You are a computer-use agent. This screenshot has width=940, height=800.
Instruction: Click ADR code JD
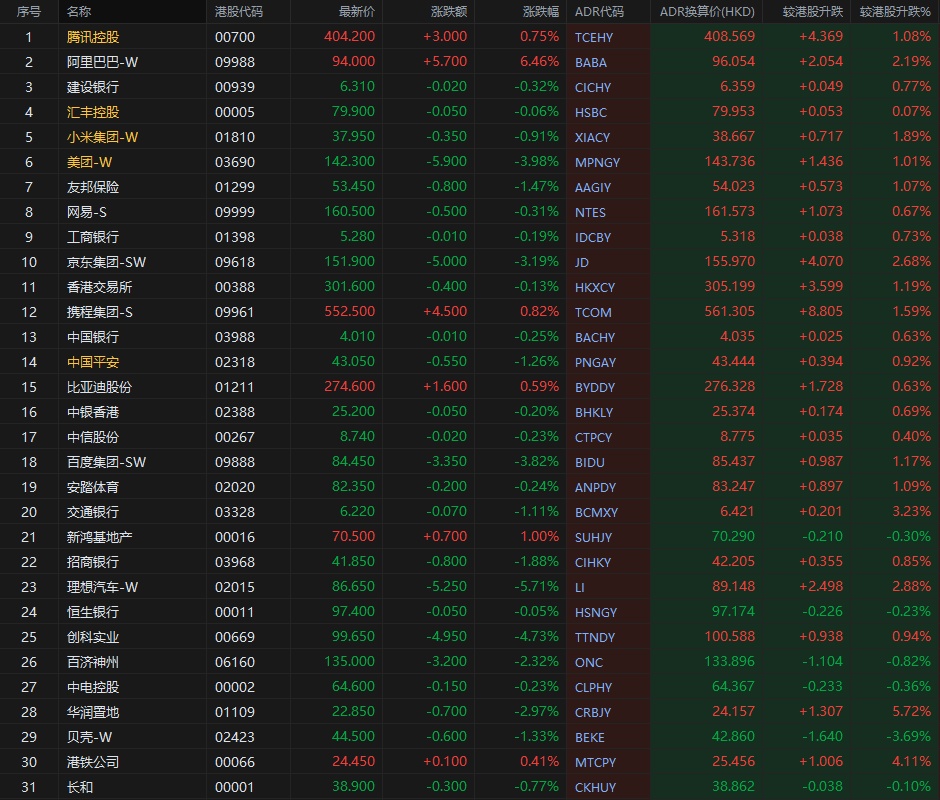(x=582, y=263)
